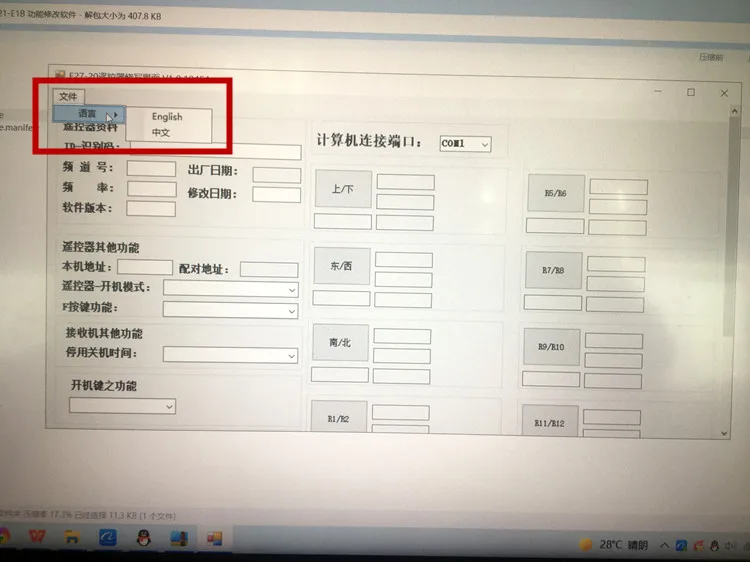This screenshot has height=562, width=750.
Task: Click the 接收机其他功能 section heading
Action: pyautogui.click(x=104, y=333)
